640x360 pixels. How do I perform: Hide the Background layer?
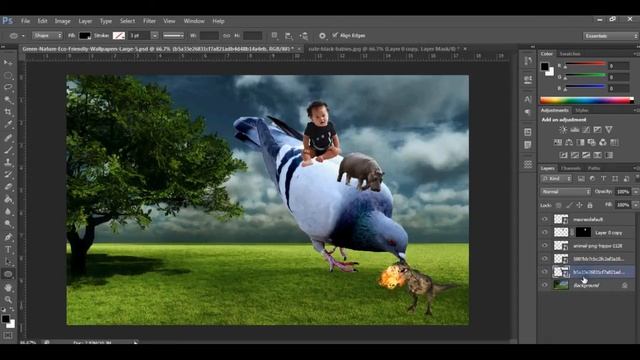(545, 285)
